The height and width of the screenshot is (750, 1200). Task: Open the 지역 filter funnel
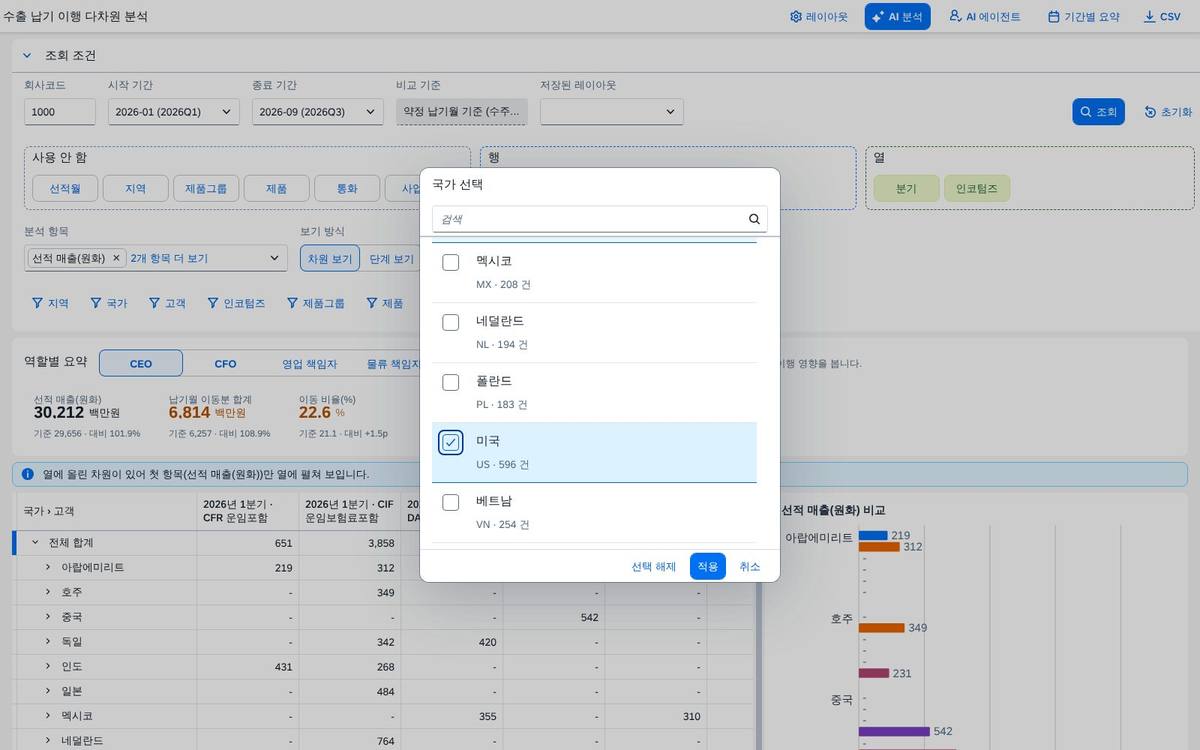(x=37, y=303)
